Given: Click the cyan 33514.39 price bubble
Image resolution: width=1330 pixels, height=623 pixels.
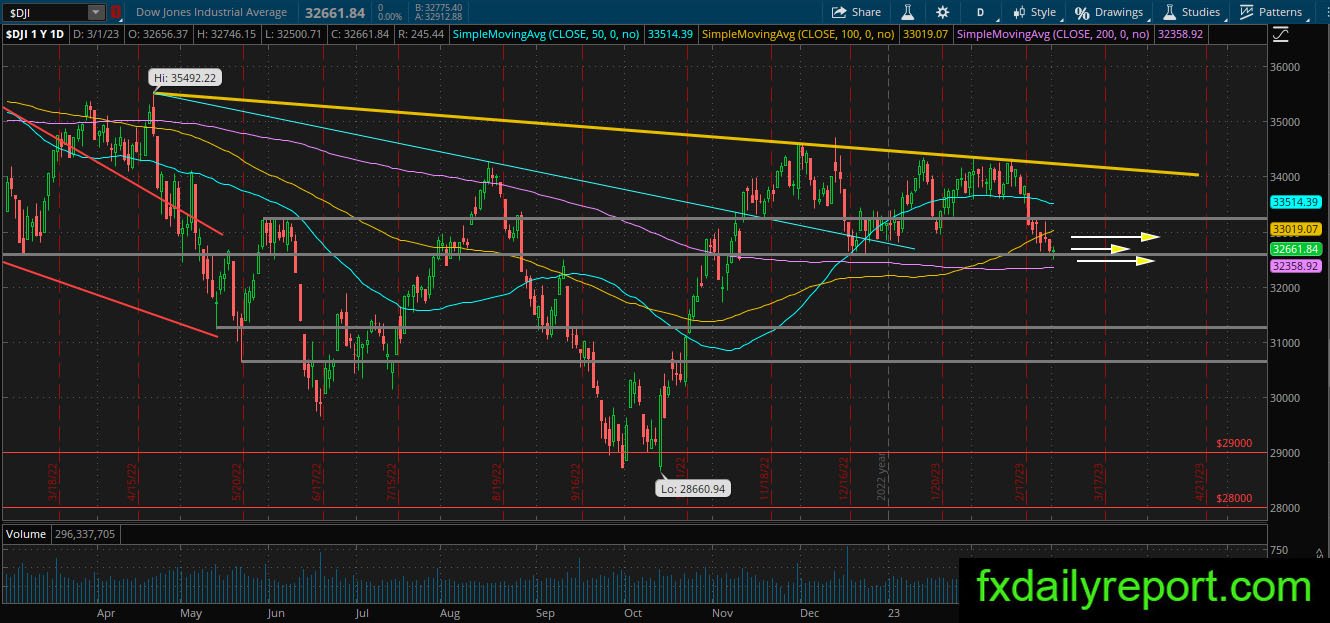Looking at the screenshot, I should tap(1295, 201).
